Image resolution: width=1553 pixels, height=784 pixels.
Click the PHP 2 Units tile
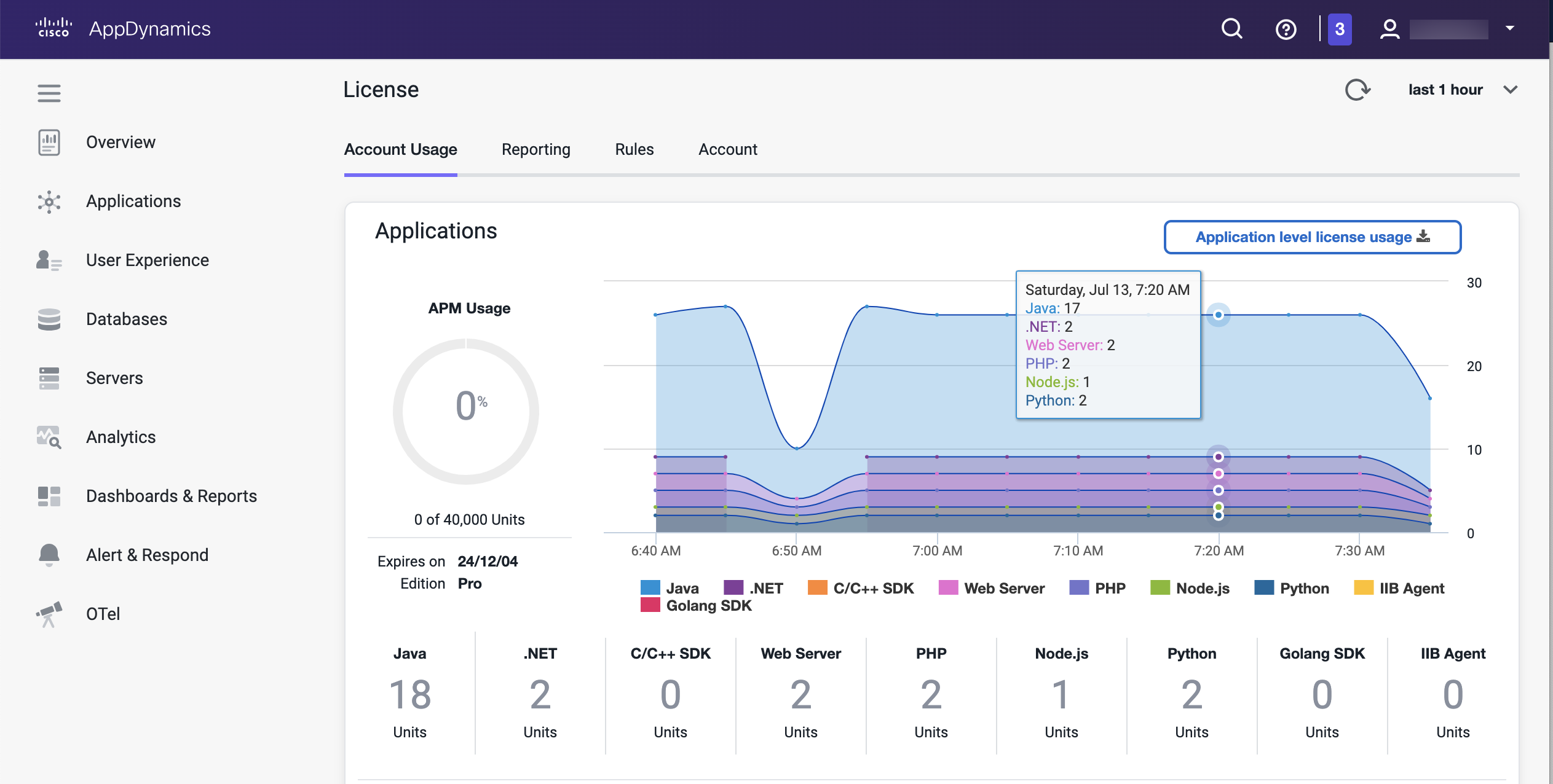click(x=931, y=693)
